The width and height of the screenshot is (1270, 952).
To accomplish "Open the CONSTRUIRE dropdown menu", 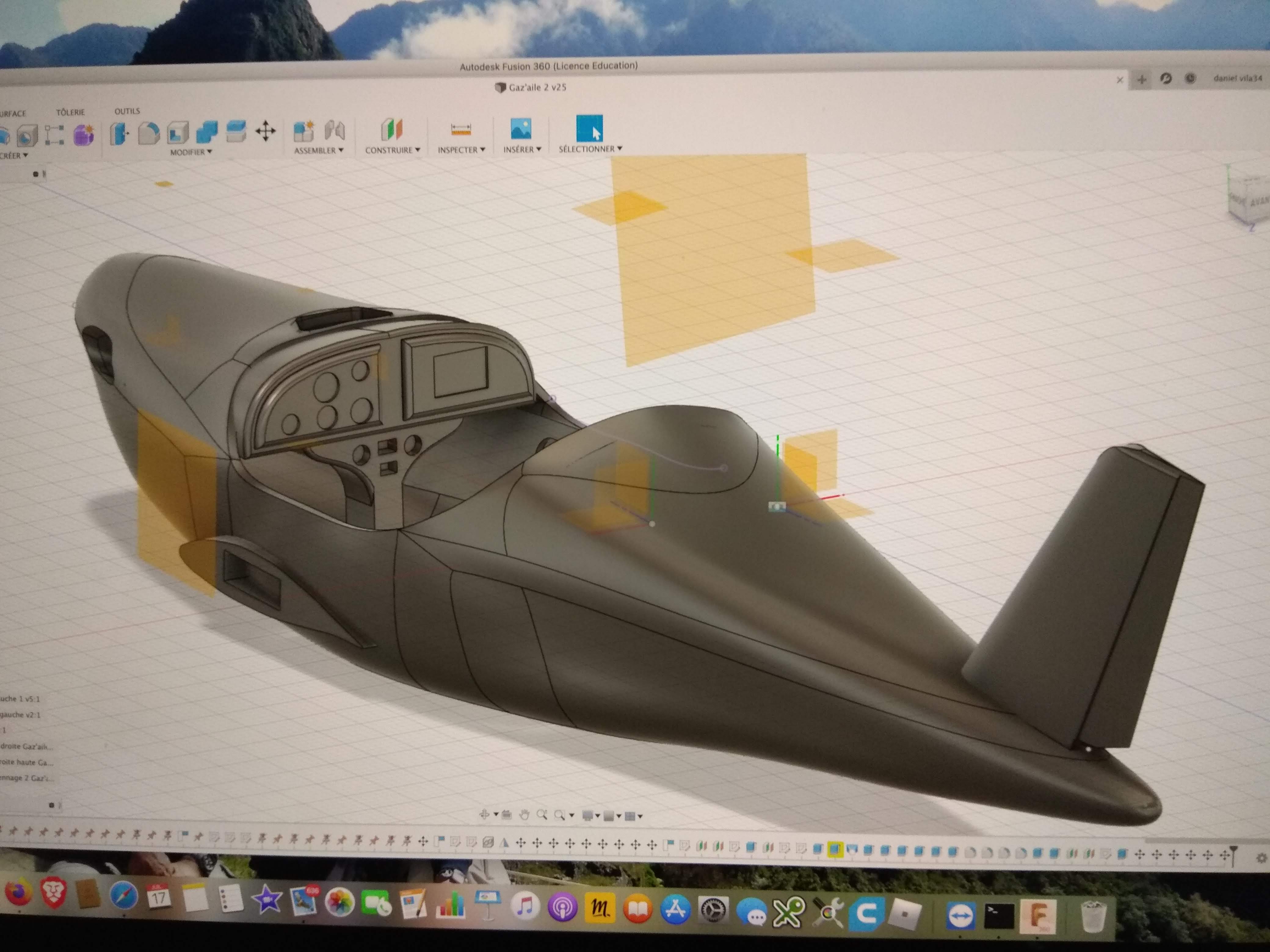I will (393, 150).
